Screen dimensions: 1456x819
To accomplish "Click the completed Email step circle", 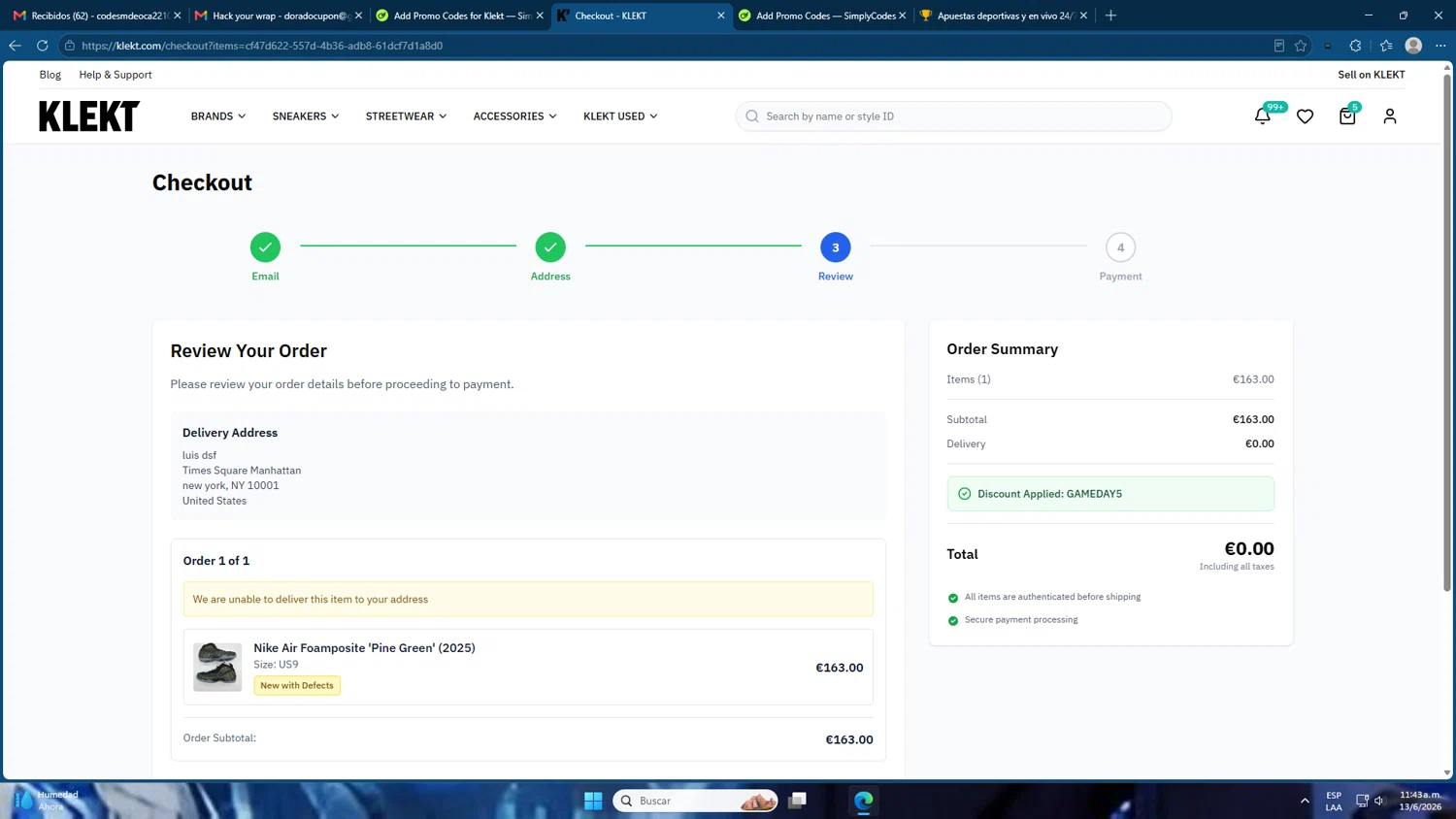I will [x=265, y=247].
